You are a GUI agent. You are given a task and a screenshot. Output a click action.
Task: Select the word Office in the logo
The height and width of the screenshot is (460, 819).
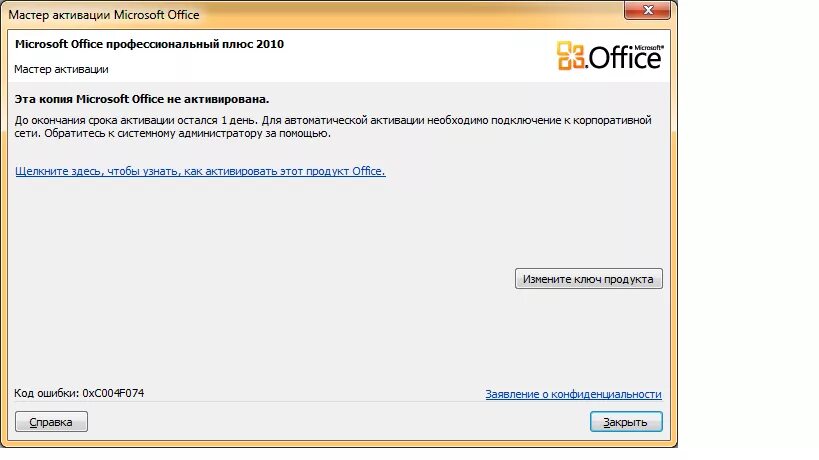pyautogui.click(x=625, y=57)
